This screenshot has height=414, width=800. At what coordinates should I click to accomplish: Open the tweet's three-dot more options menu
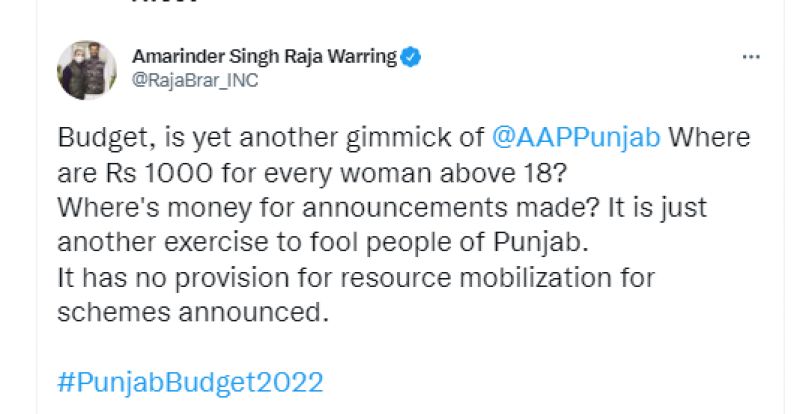[x=751, y=58]
